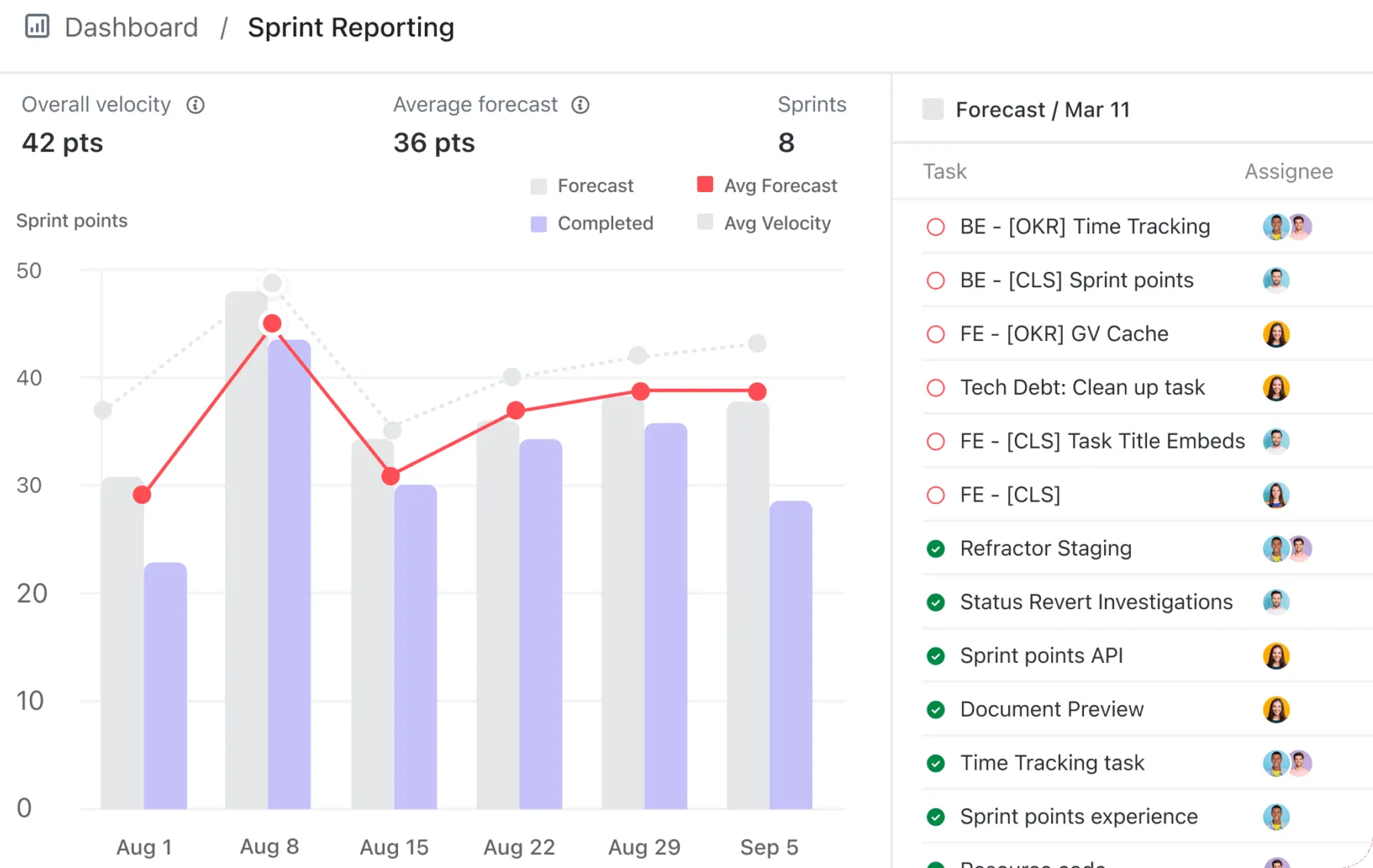Click assignee avatar for the FE - [CLS] task
Image resolution: width=1373 pixels, height=868 pixels.
click(x=1276, y=495)
